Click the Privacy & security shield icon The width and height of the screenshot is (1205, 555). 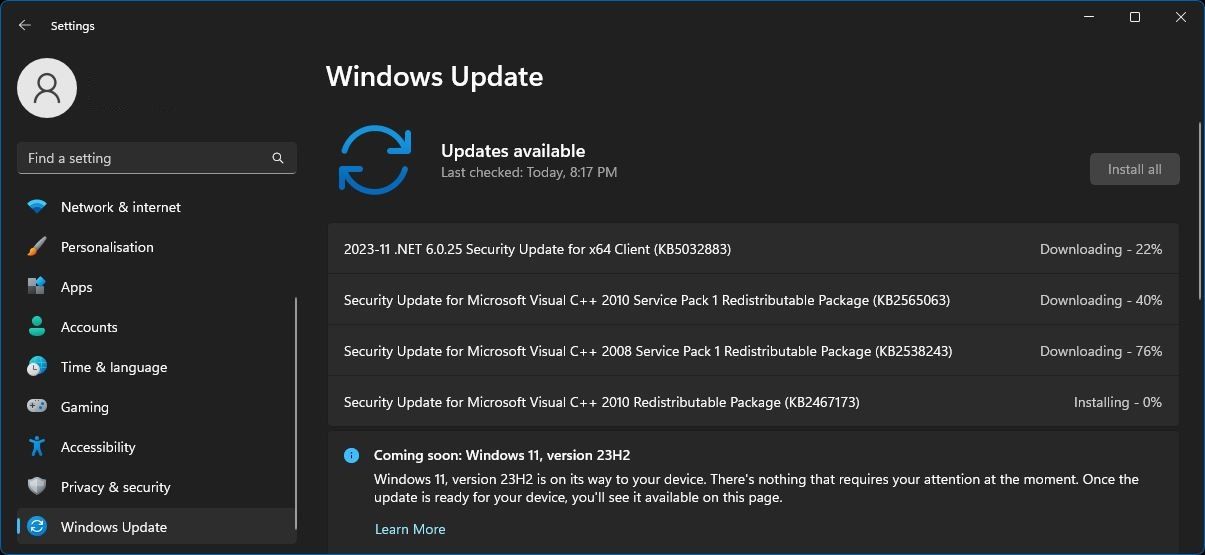[37, 487]
